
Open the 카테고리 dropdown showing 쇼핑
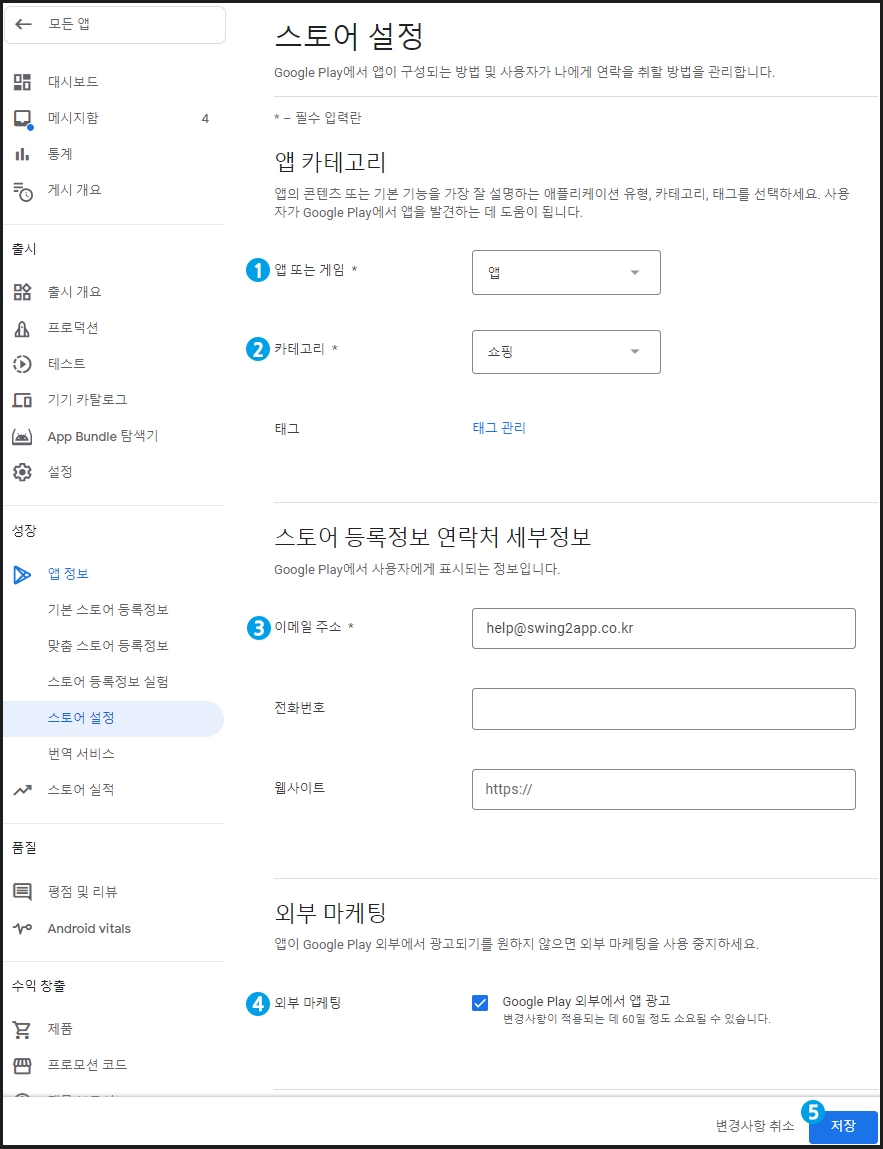click(566, 352)
